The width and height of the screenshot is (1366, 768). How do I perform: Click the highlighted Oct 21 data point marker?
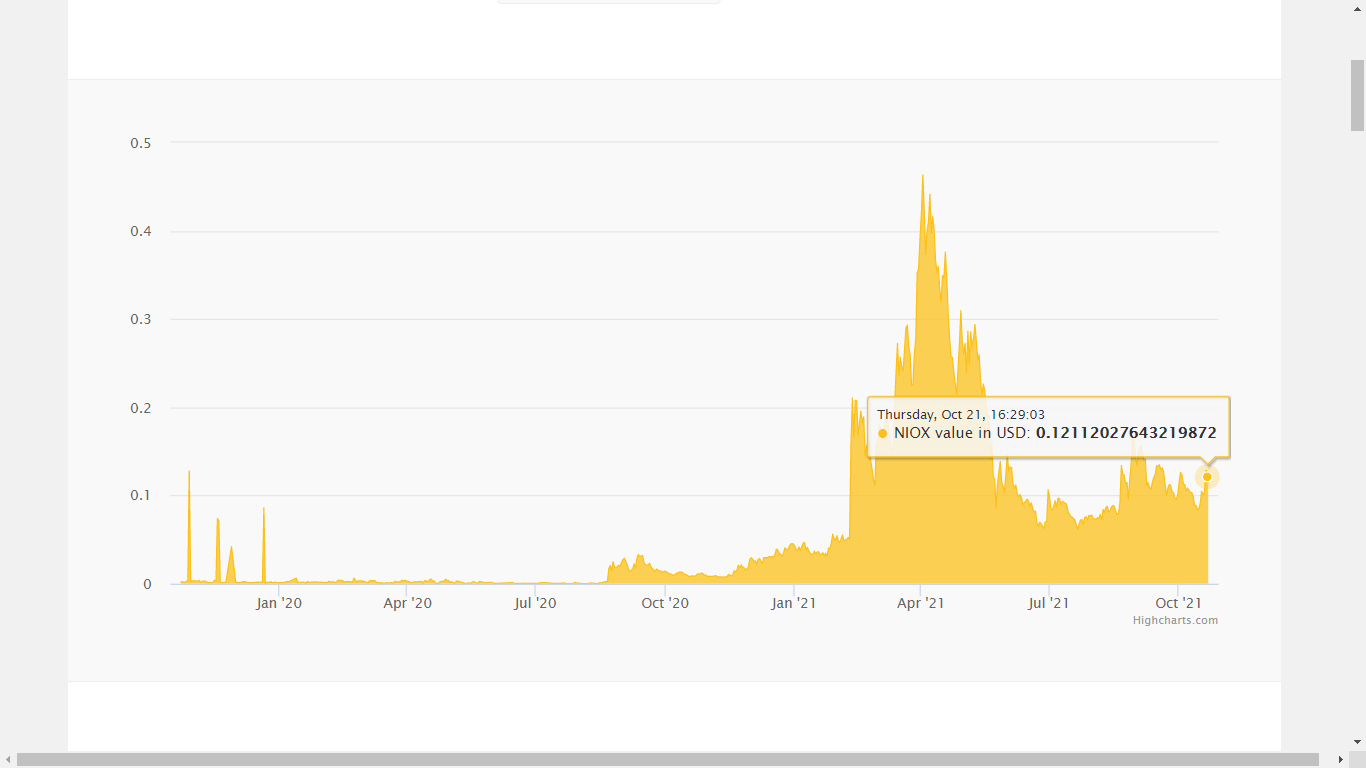point(1207,477)
